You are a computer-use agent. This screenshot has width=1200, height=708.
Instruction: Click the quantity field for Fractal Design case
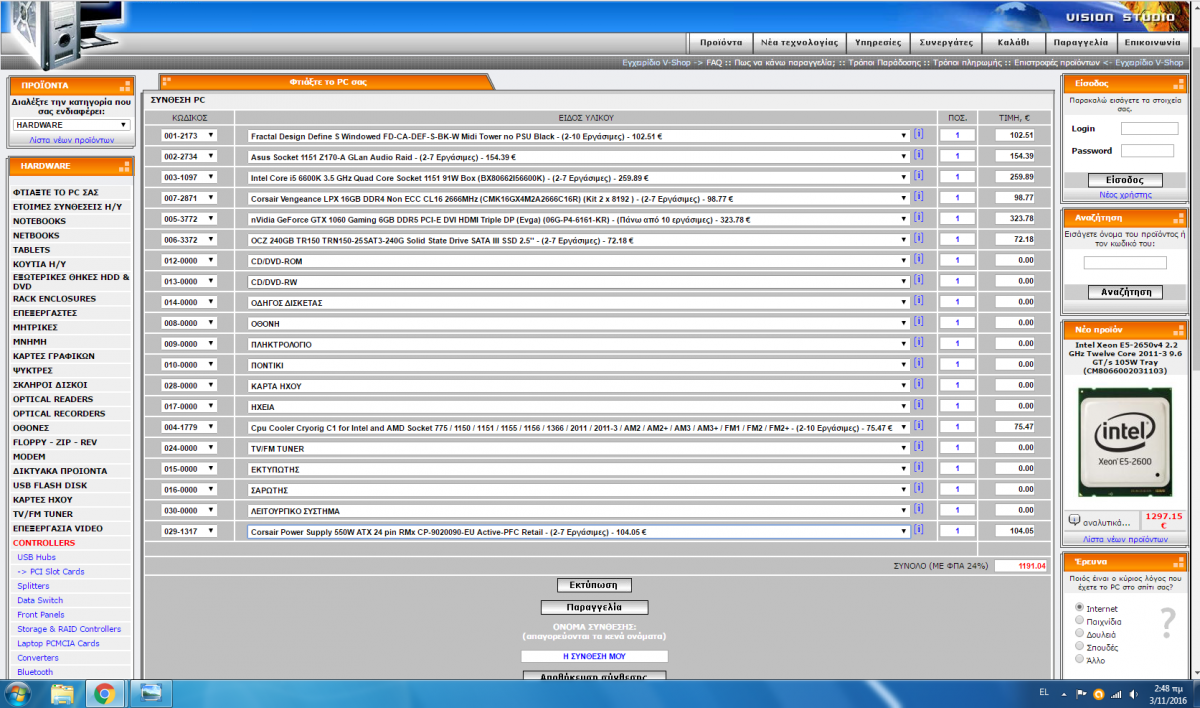(958, 135)
